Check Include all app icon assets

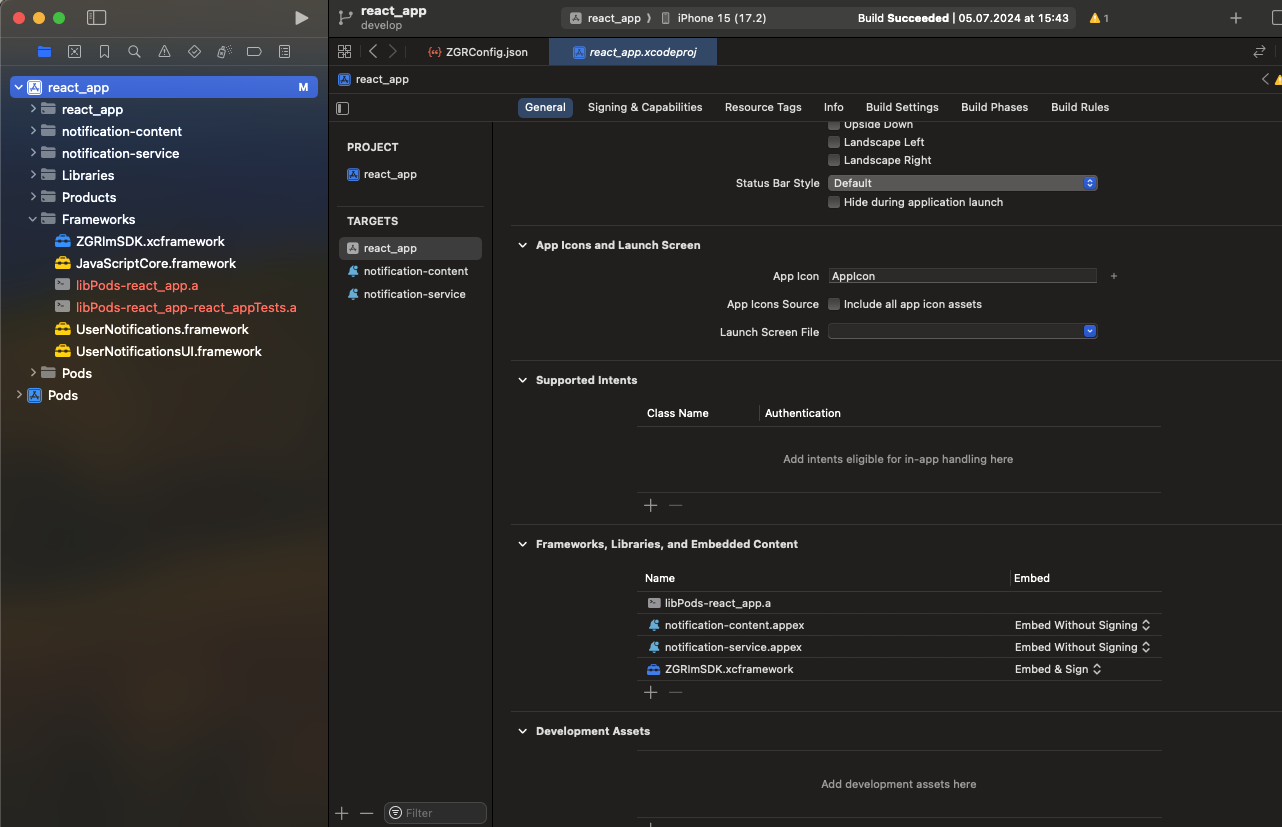[x=834, y=304]
